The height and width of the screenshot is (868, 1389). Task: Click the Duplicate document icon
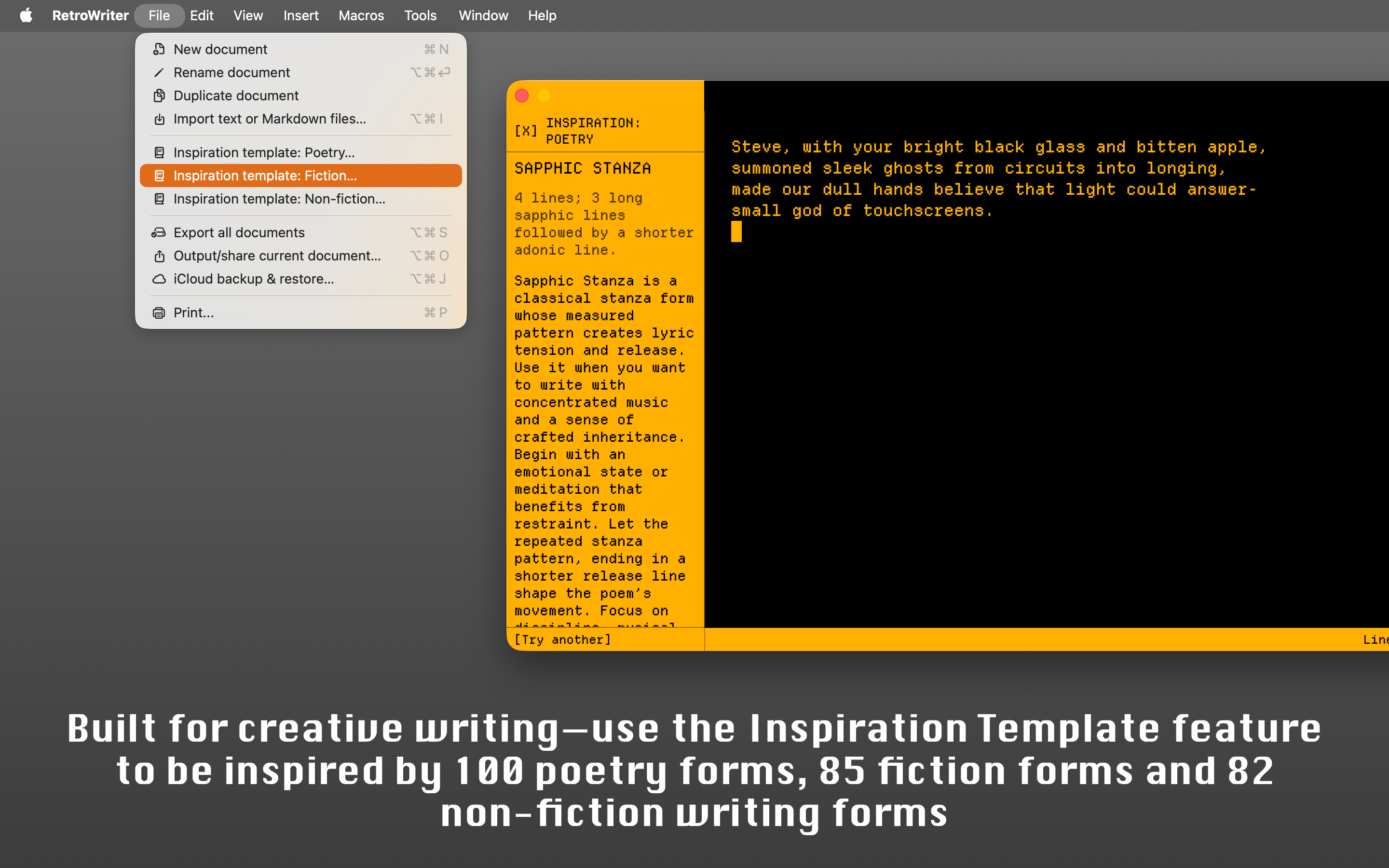pos(159,95)
